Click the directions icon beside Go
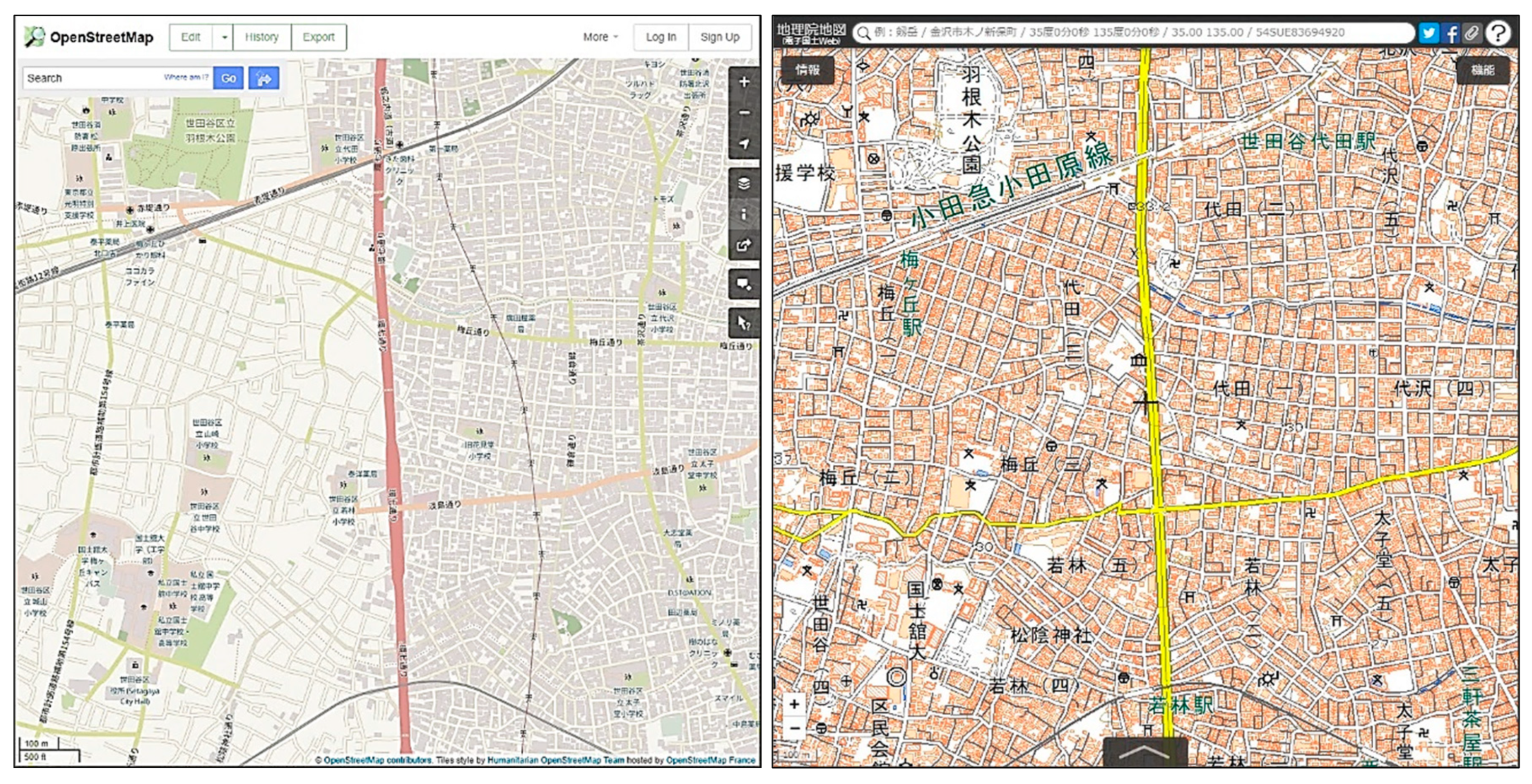The image size is (1532, 784). [x=263, y=78]
